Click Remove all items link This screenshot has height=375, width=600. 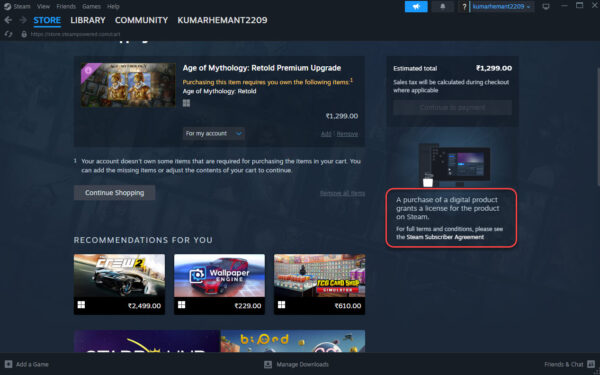click(342, 193)
